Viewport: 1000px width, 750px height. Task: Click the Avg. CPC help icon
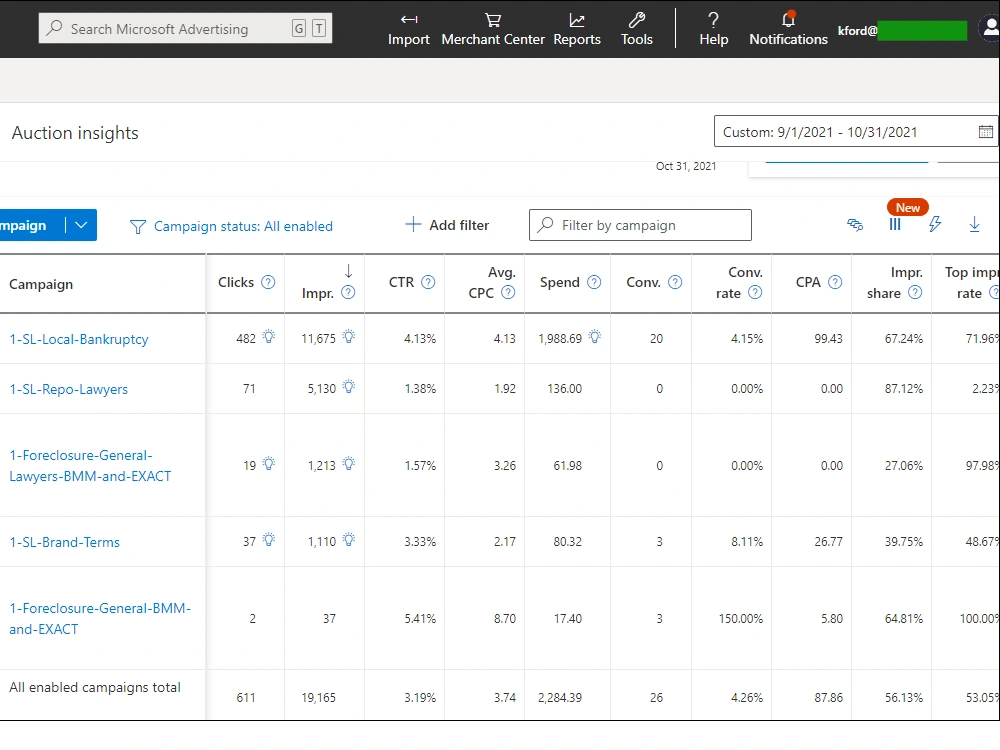508,292
